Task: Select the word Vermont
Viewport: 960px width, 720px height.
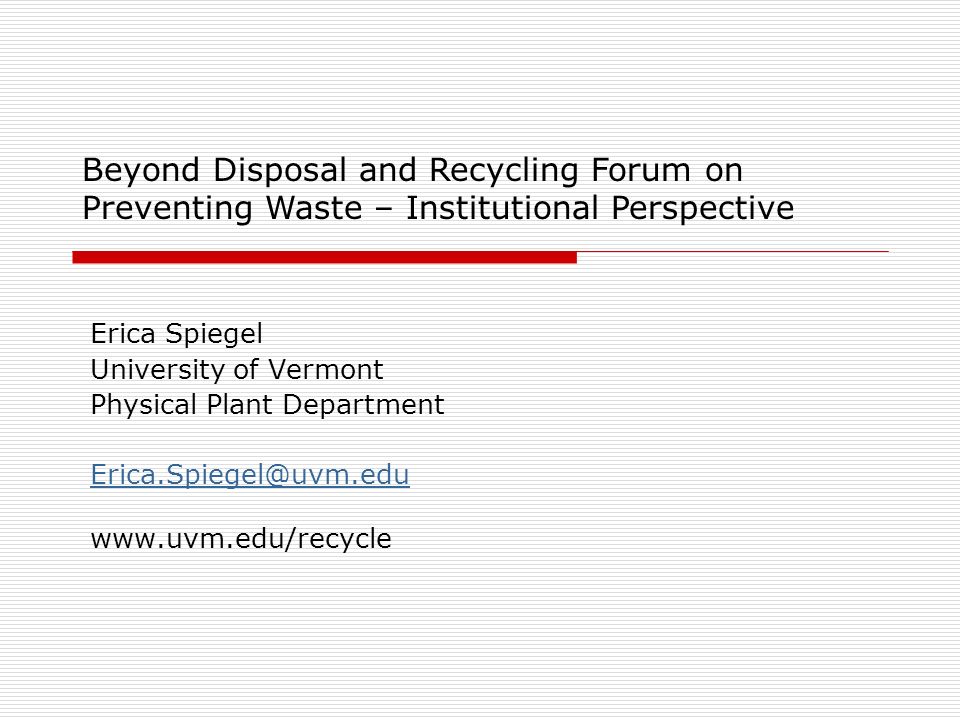Action: (326, 370)
